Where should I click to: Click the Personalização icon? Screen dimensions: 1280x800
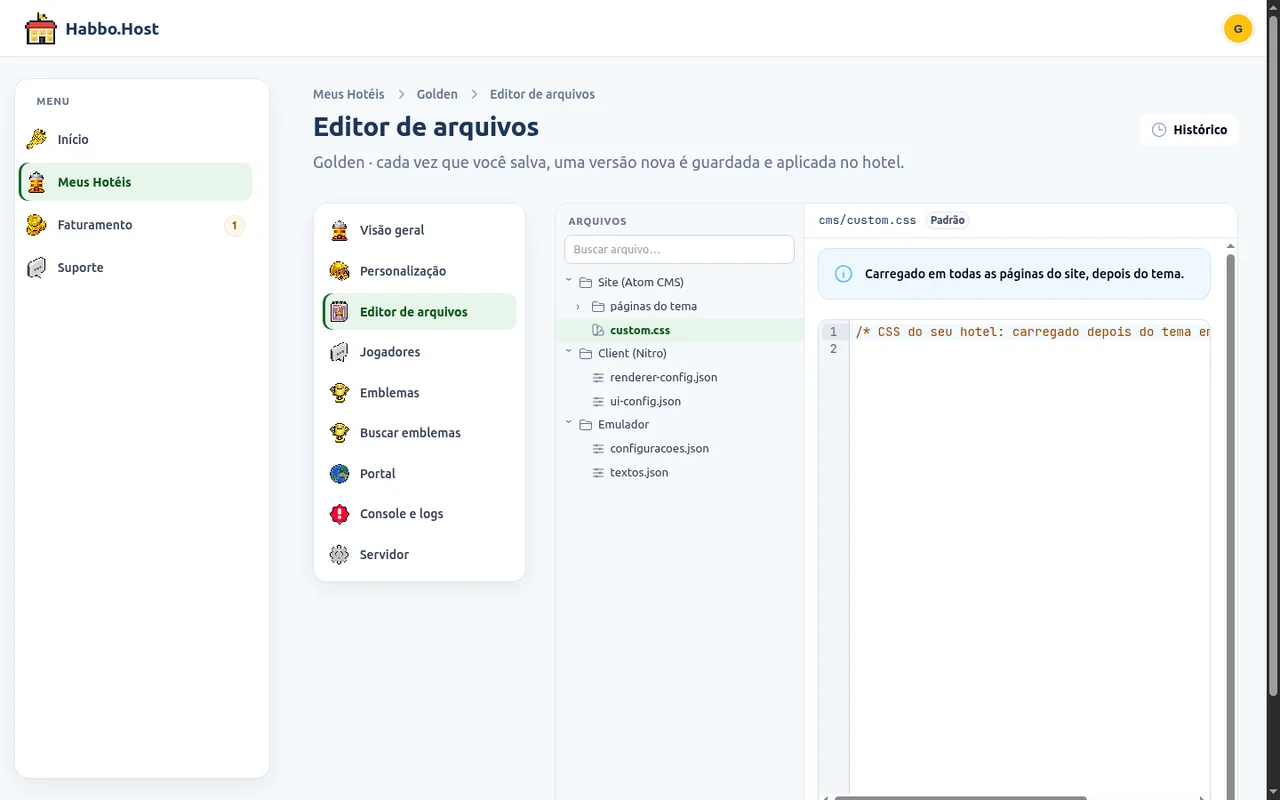coord(339,271)
